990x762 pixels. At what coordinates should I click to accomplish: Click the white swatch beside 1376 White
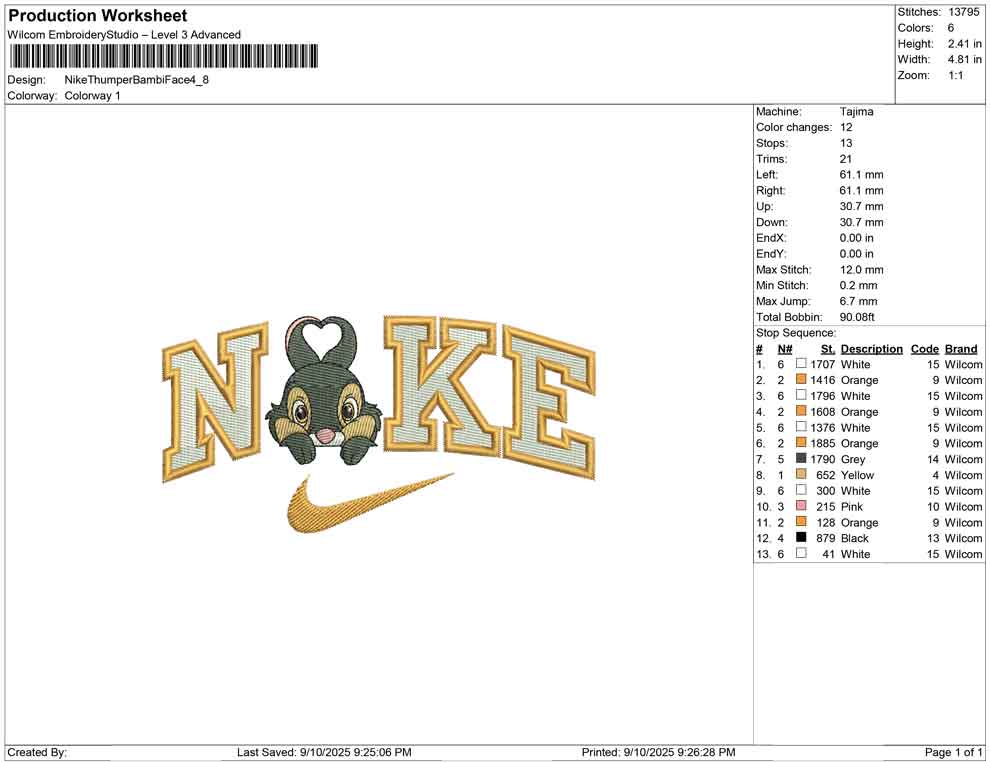pyautogui.click(x=801, y=427)
